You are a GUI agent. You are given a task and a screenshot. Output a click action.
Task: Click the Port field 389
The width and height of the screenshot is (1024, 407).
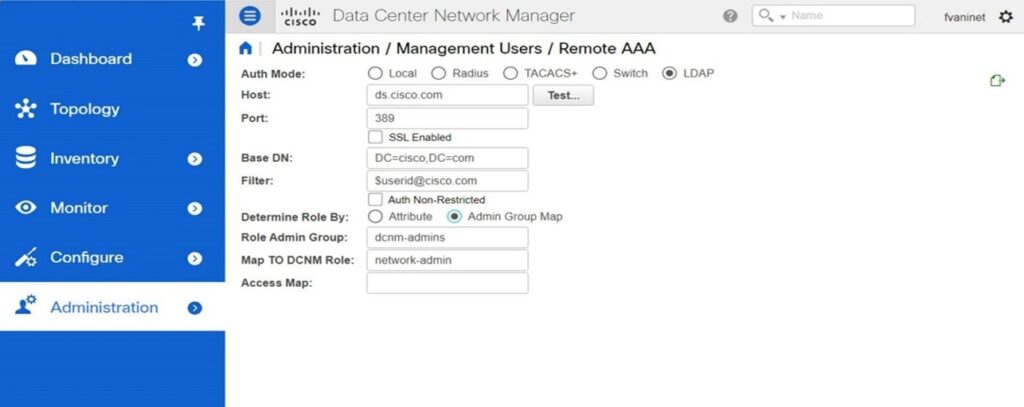point(447,118)
